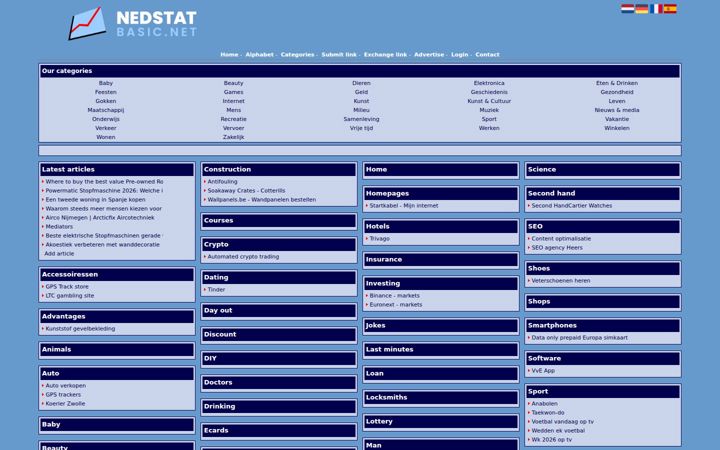Open Second HandCartier Watches link
Viewport: 720px width, 450px height.
572,206
